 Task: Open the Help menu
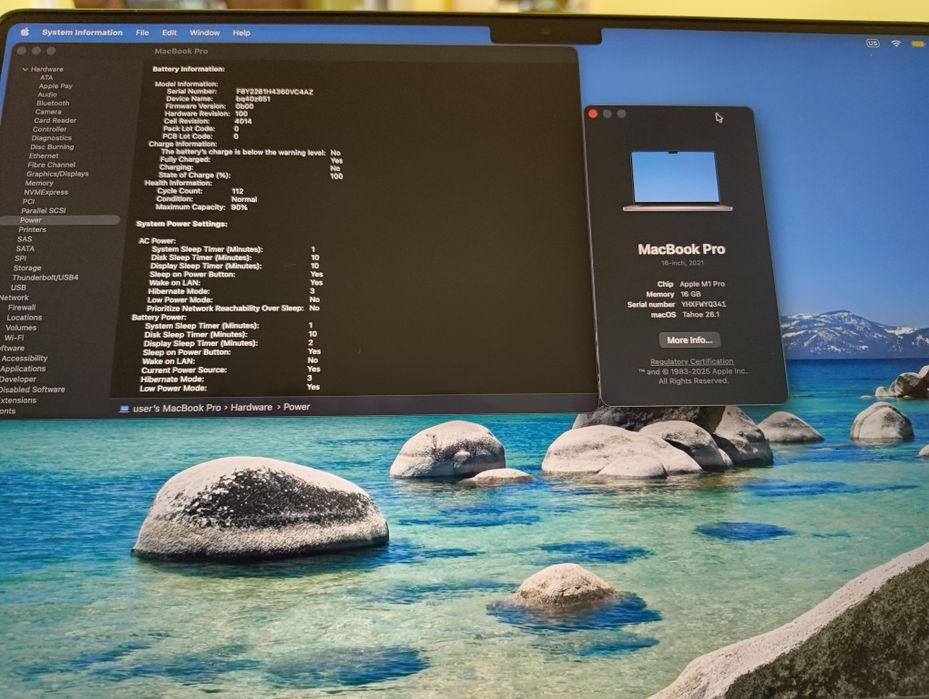tap(241, 33)
